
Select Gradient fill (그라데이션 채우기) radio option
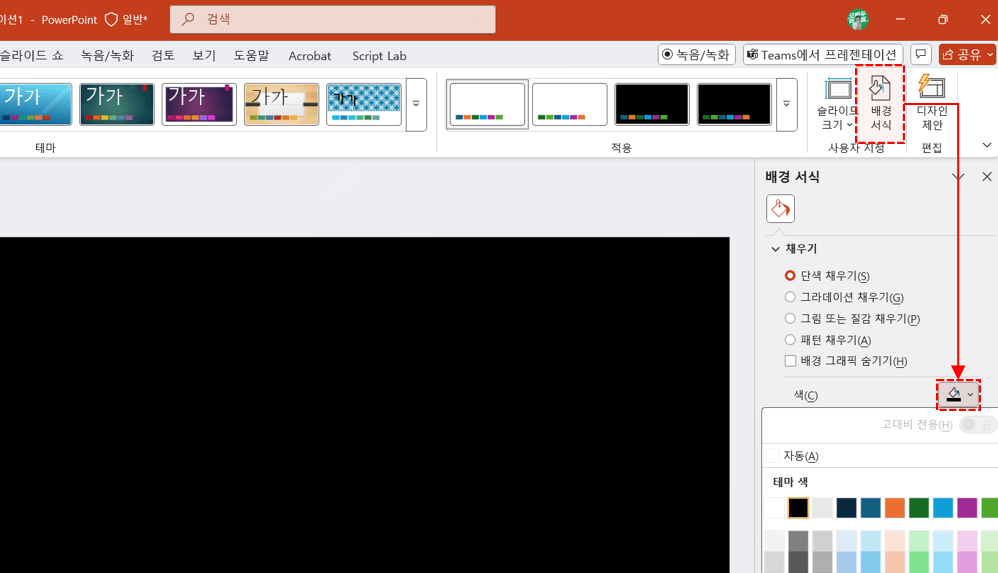[790, 297]
